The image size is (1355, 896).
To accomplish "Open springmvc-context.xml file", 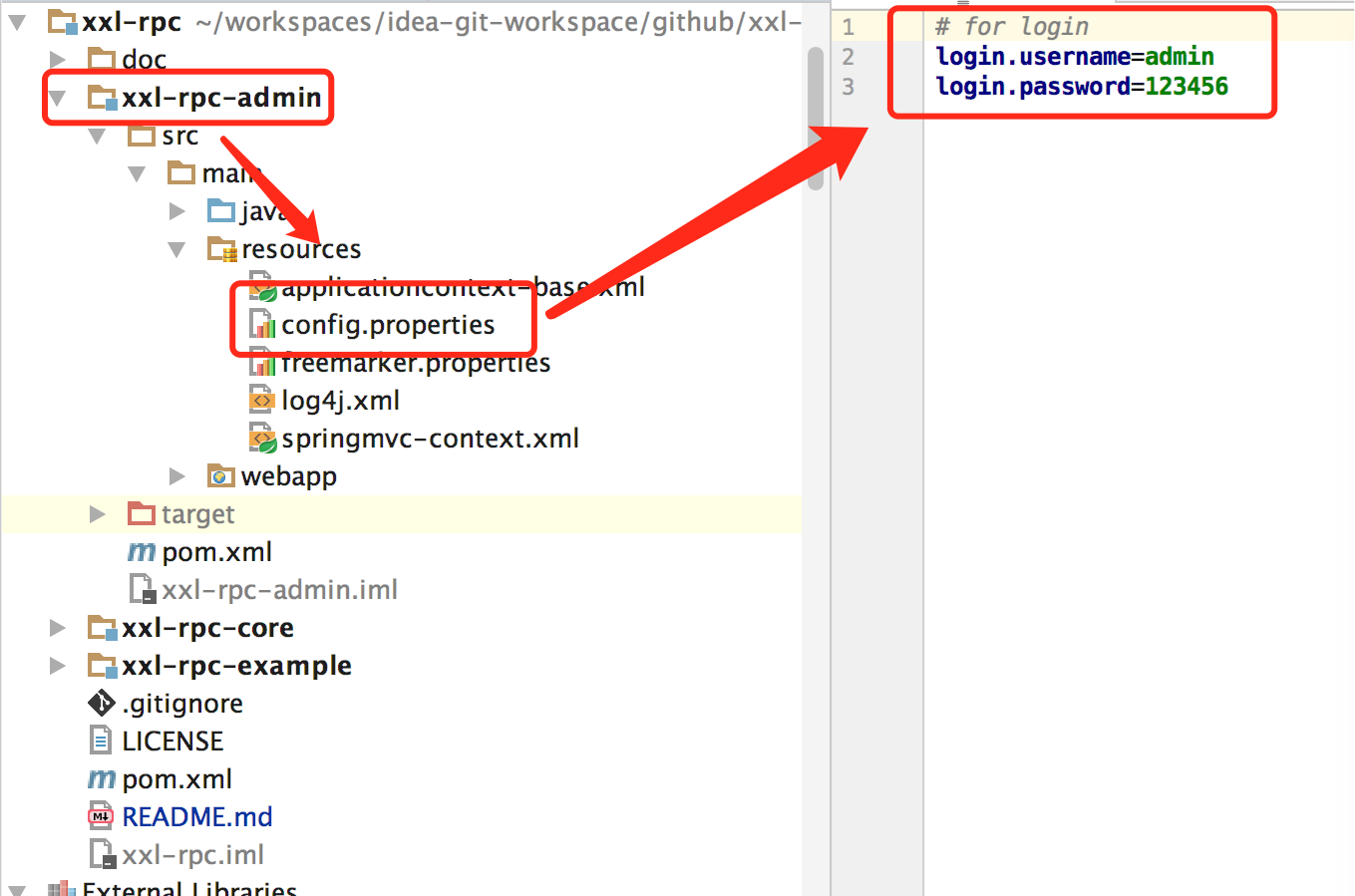I will [430, 439].
